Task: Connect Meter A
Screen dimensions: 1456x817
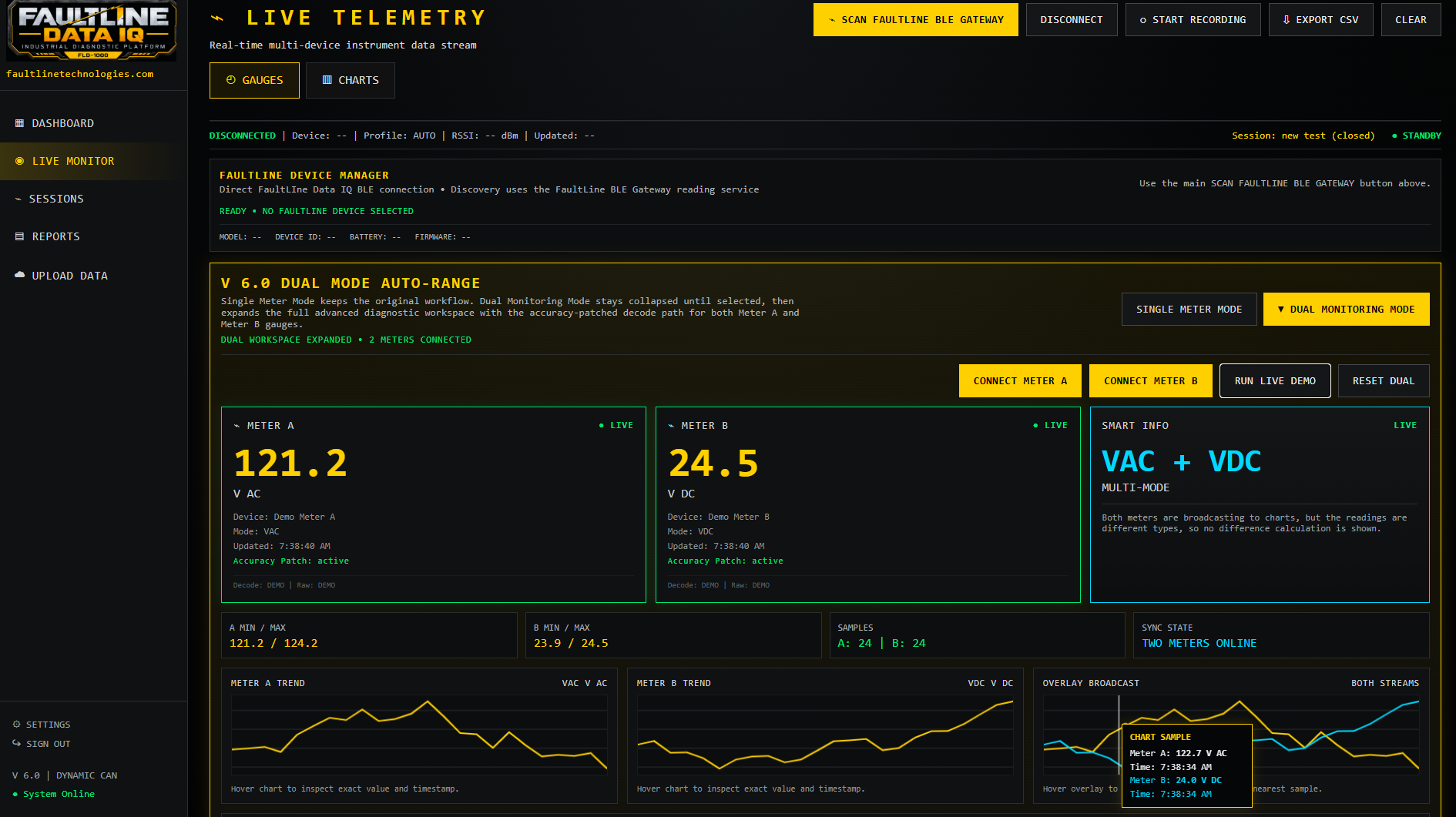Action: coord(1020,380)
